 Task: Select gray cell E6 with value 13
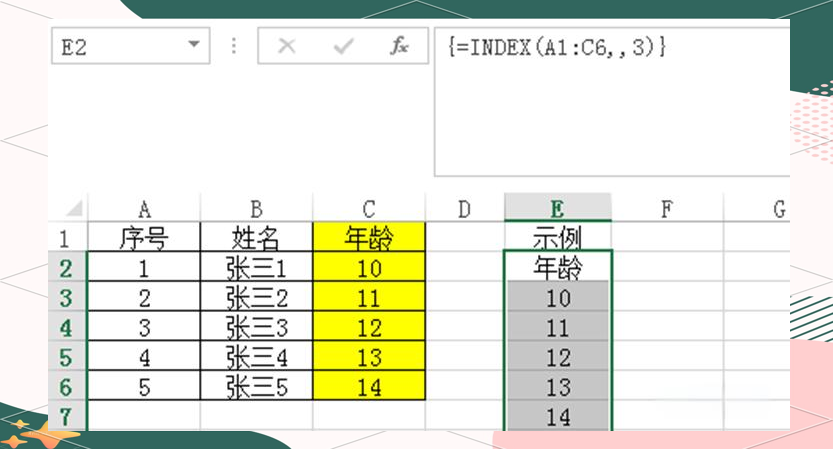click(558, 386)
